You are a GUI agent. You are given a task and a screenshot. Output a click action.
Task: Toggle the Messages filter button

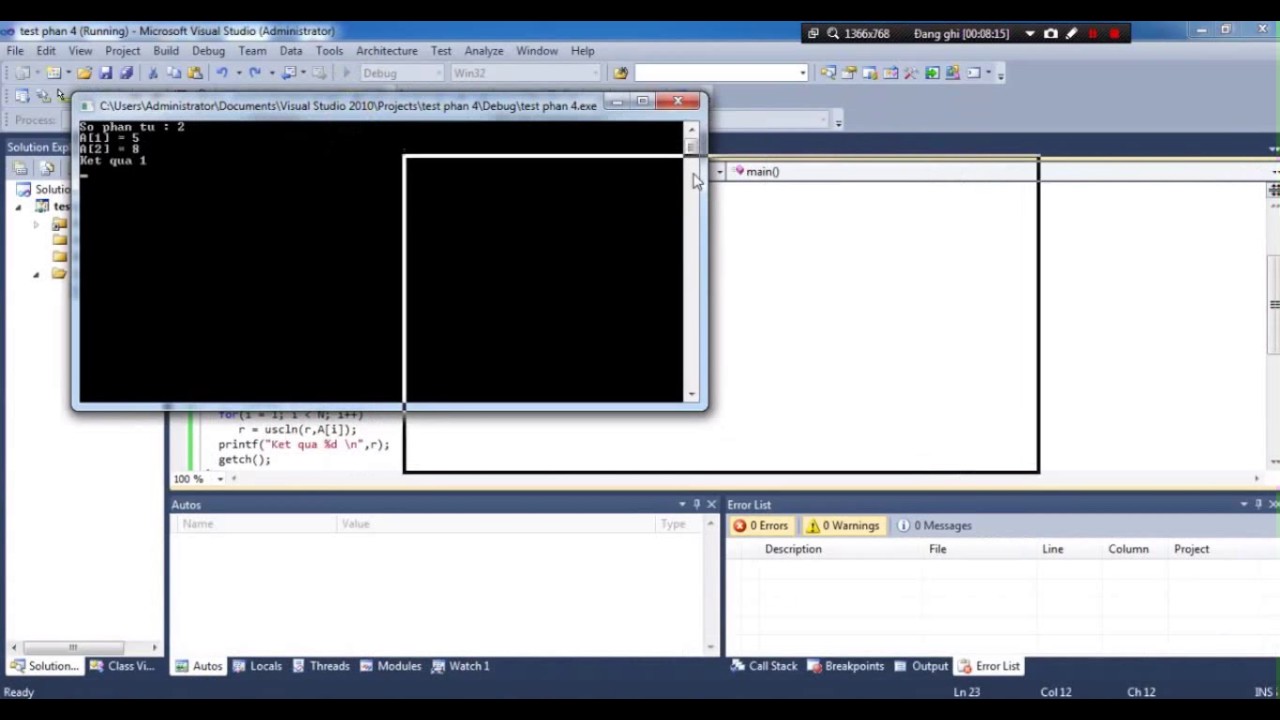tap(935, 526)
